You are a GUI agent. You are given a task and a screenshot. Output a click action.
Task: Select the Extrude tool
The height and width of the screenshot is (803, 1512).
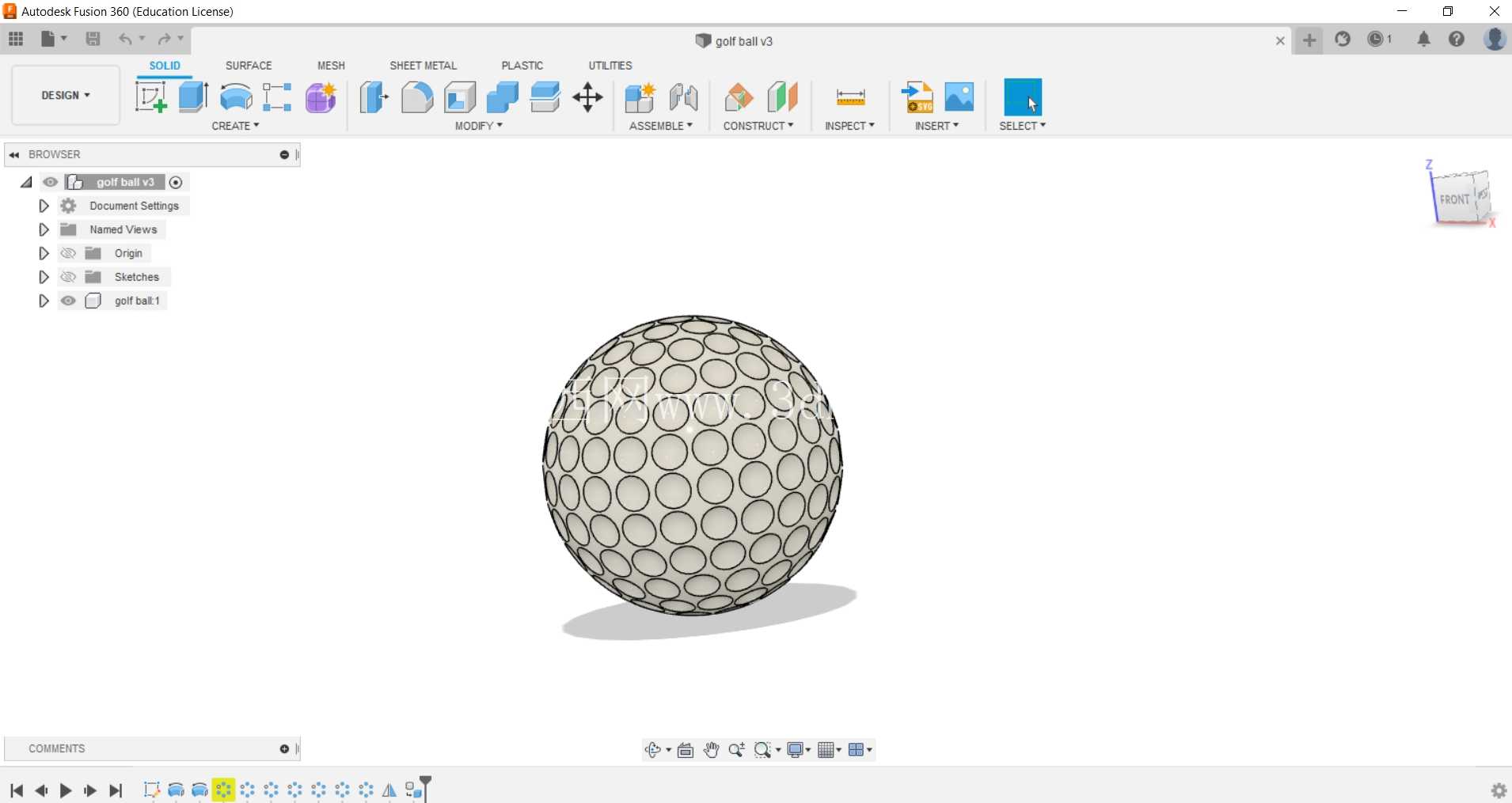[193, 97]
